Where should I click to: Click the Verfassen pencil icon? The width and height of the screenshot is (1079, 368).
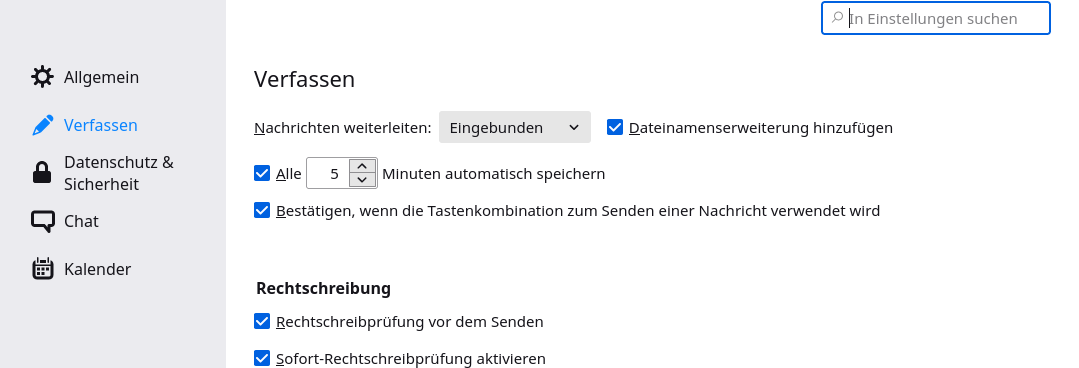pos(42,125)
